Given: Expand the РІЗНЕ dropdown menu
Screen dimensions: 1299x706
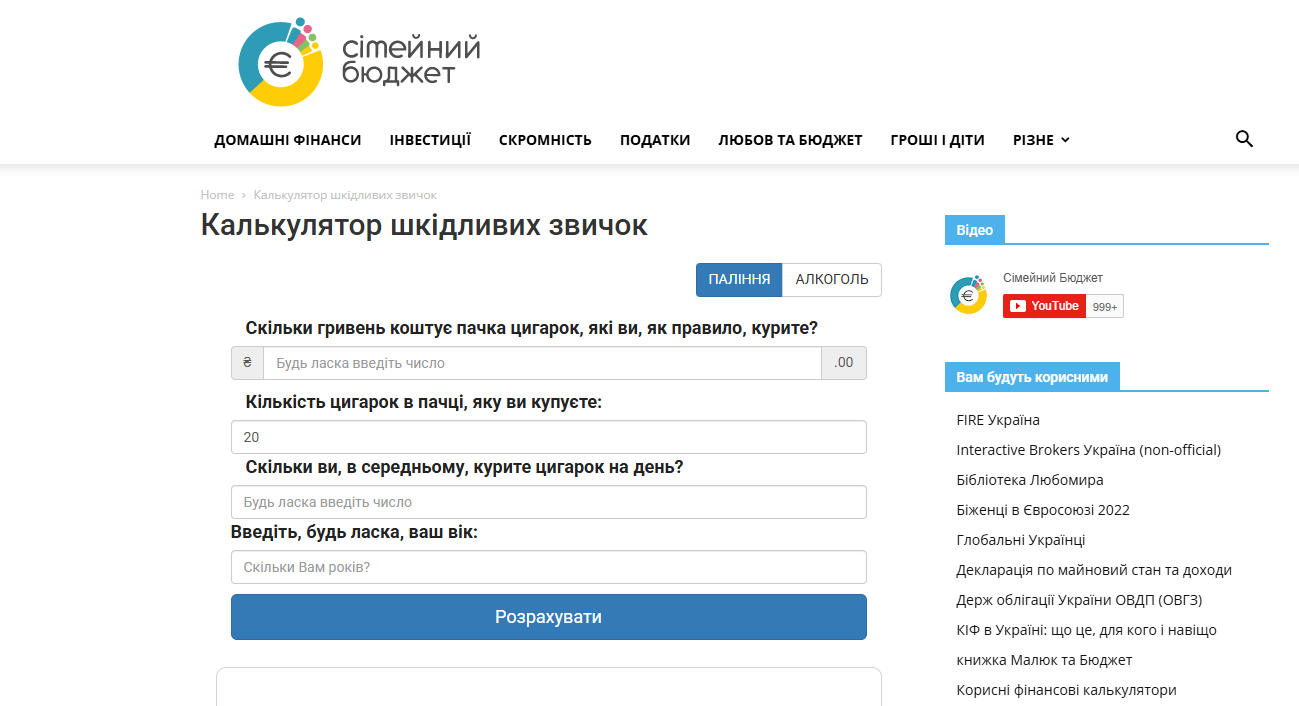Looking at the screenshot, I should tap(1040, 140).
